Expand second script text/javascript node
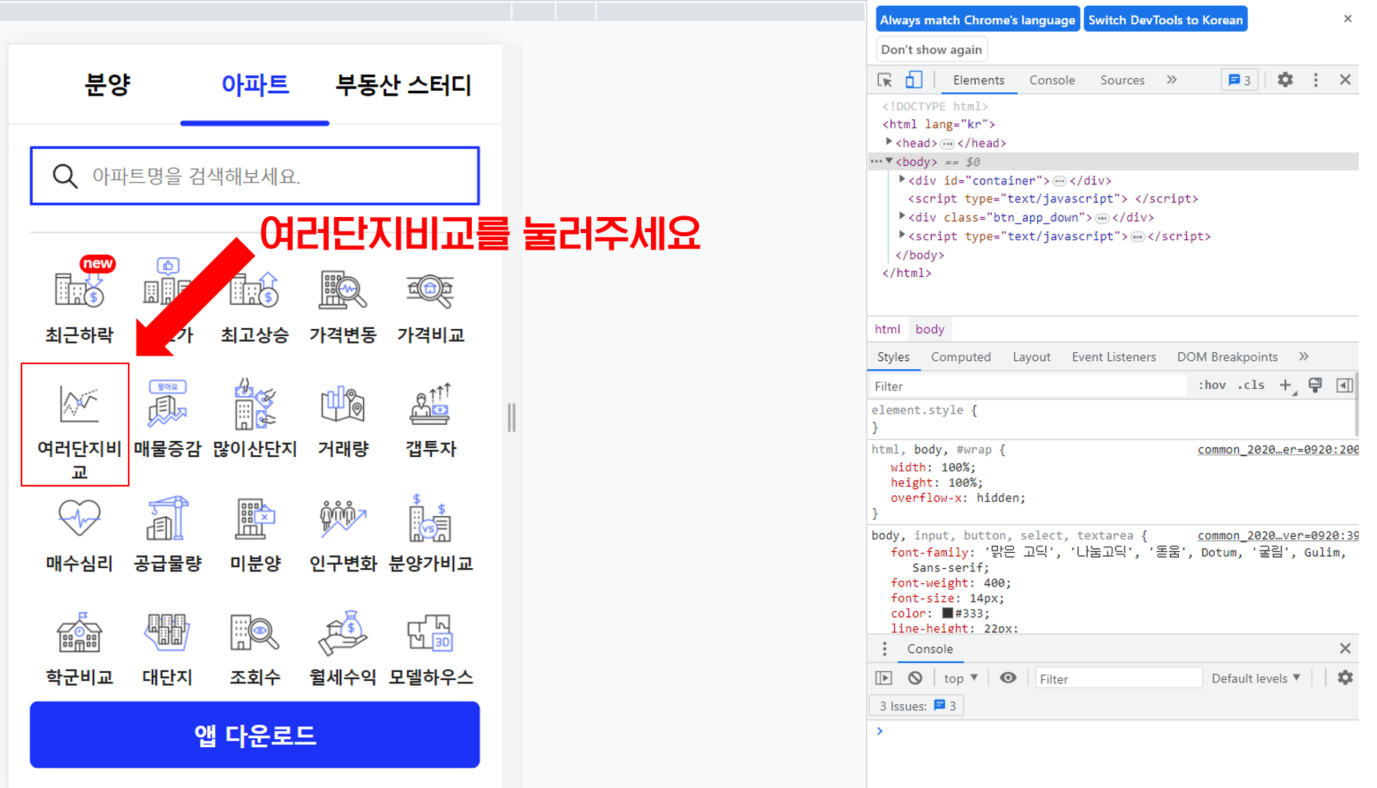The width and height of the screenshot is (1377, 788). point(902,236)
